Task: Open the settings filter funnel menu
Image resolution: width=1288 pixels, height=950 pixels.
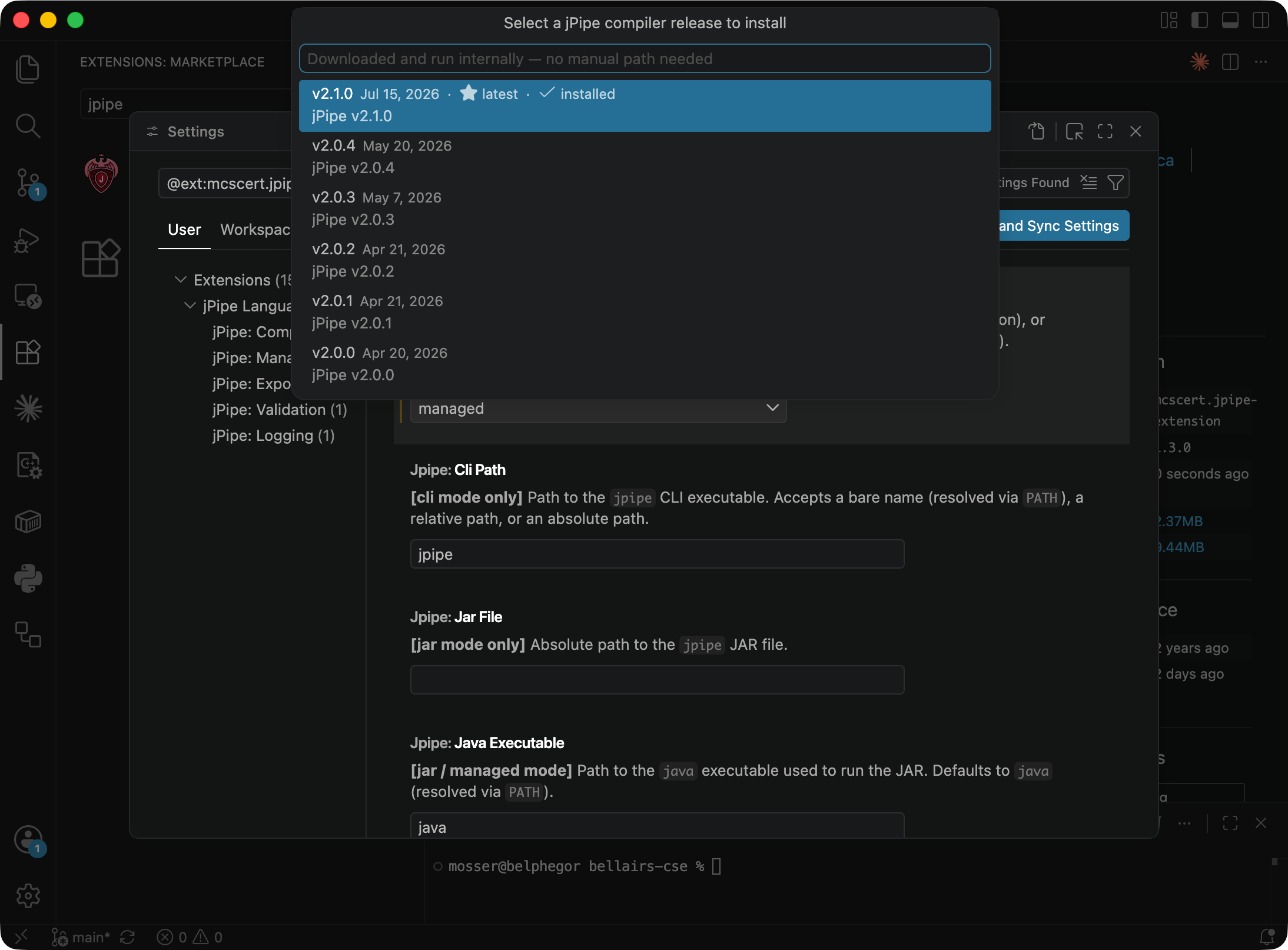Action: (x=1116, y=183)
